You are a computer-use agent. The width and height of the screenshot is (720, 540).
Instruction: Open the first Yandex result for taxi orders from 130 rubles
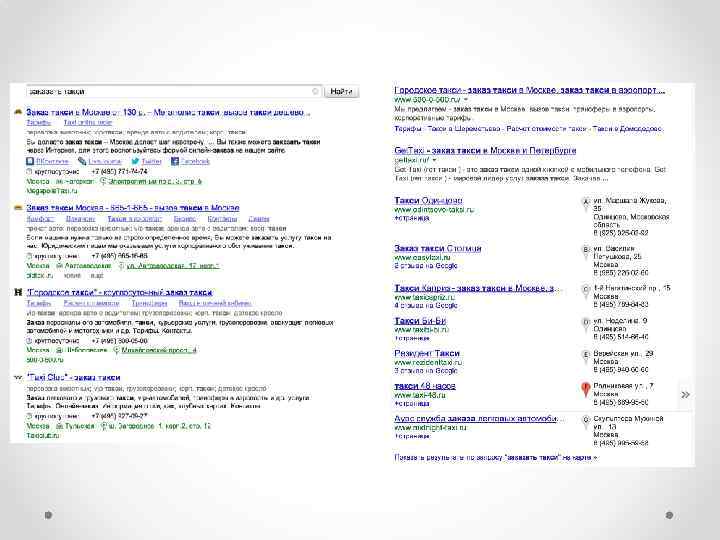coord(168,112)
